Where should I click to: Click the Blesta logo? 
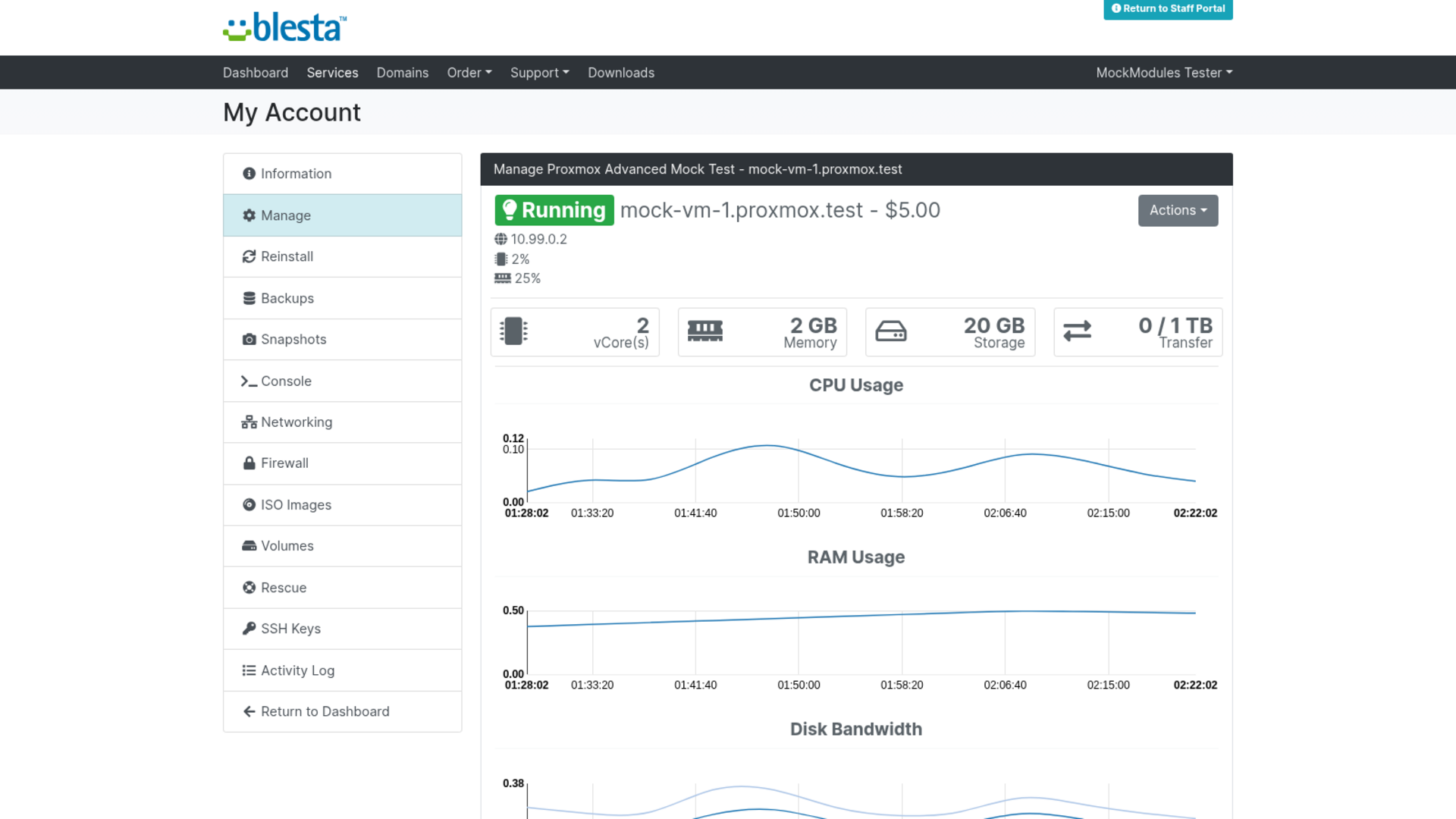tap(285, 27)
